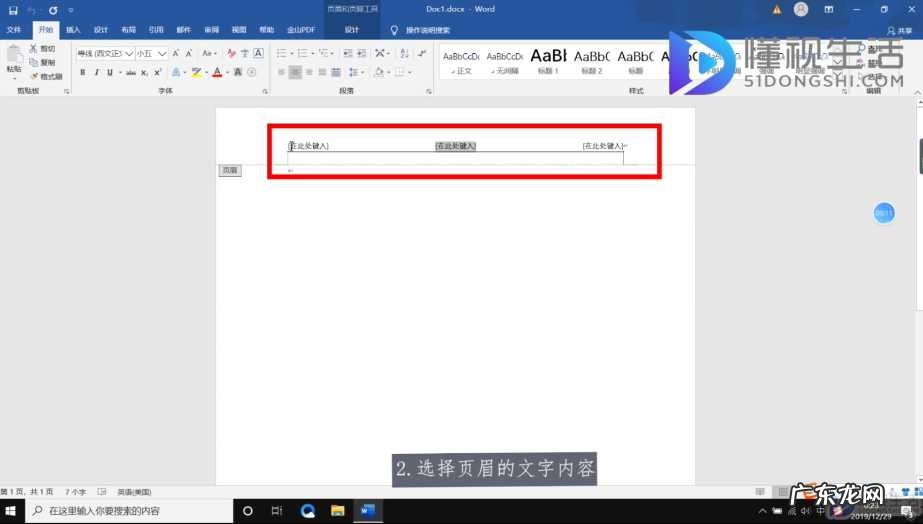Viewport: 923px width, 524px height.
Task: Click the Justify alignment icon
Action: 322,72
